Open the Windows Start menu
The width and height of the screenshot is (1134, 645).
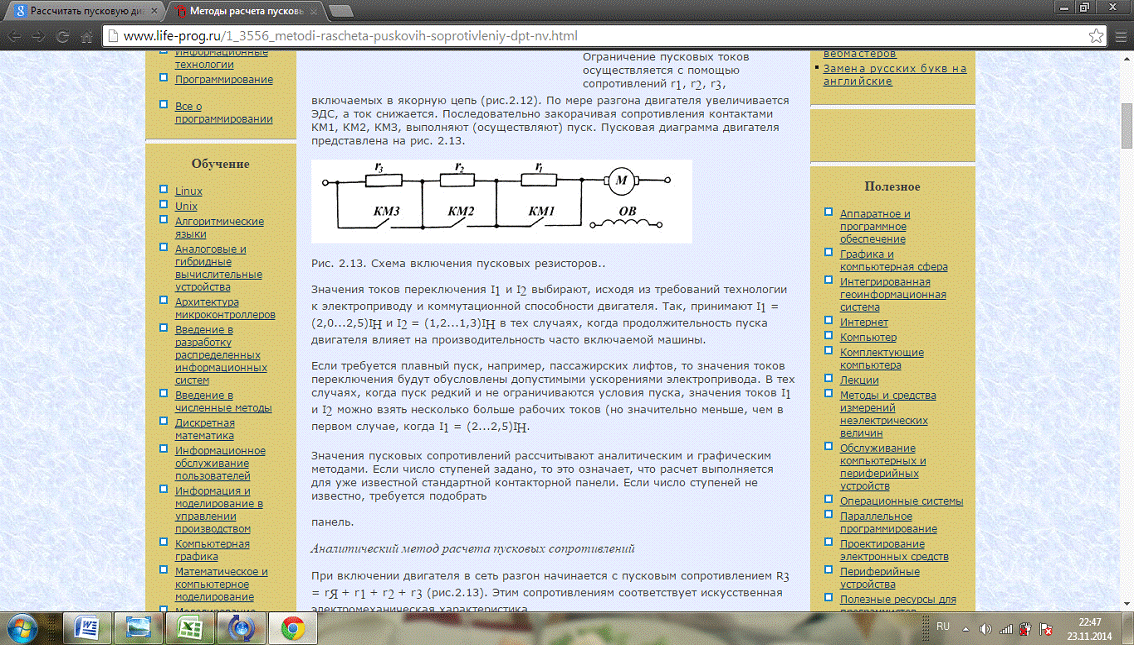22,627
